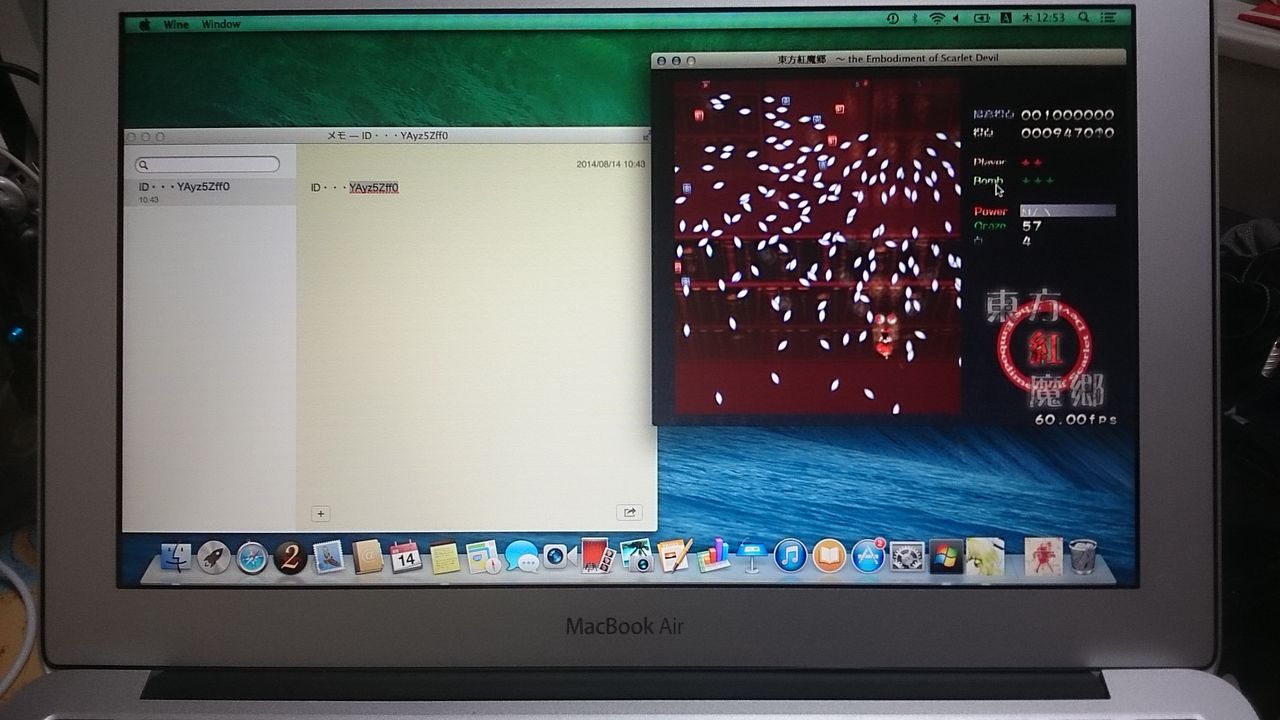Click the Touhou game window title bar
Image resolution: width=1280 pixels, height=720 pixels.
889,59
